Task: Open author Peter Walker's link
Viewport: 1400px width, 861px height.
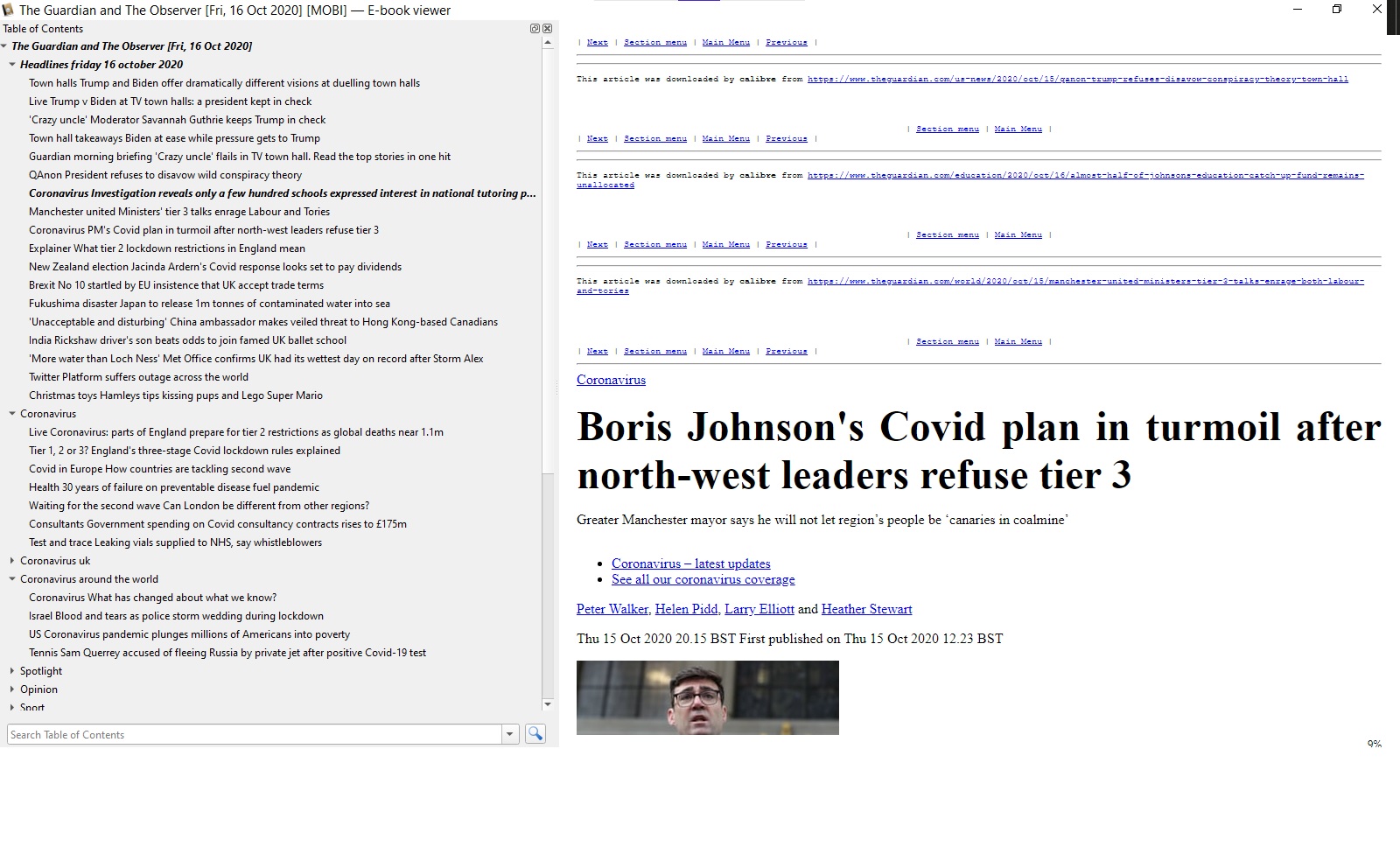Action: (612, 609)
